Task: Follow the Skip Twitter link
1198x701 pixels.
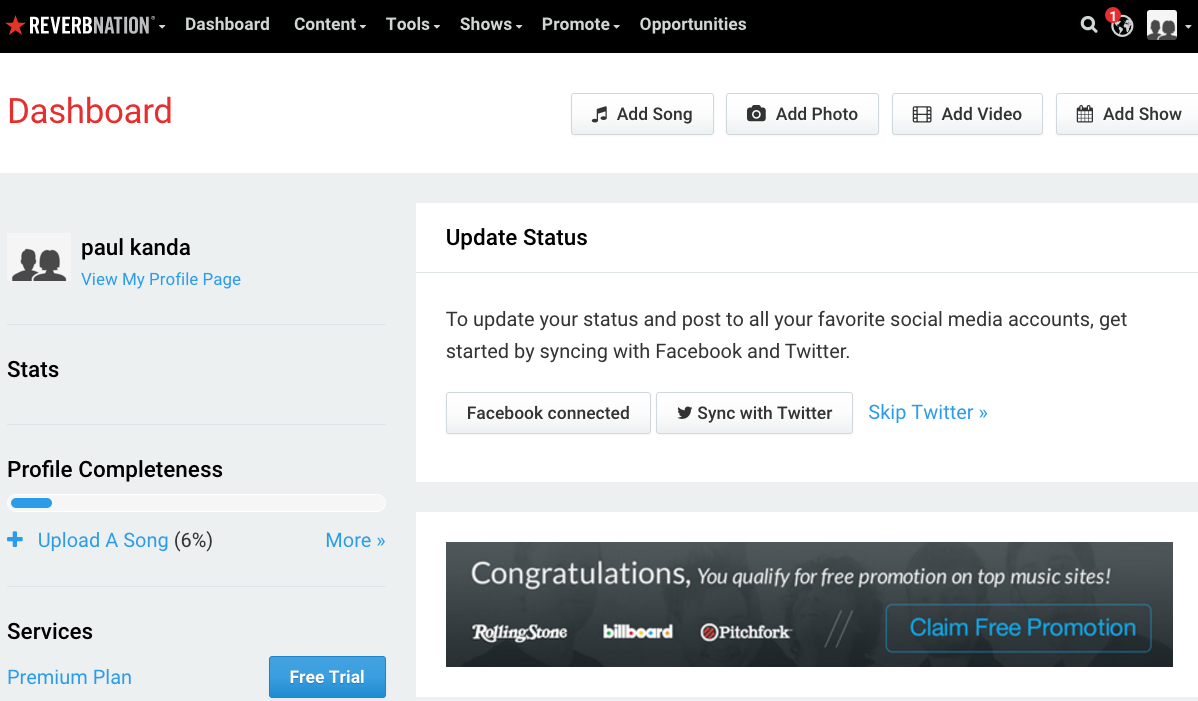Action: pos(928,412)
